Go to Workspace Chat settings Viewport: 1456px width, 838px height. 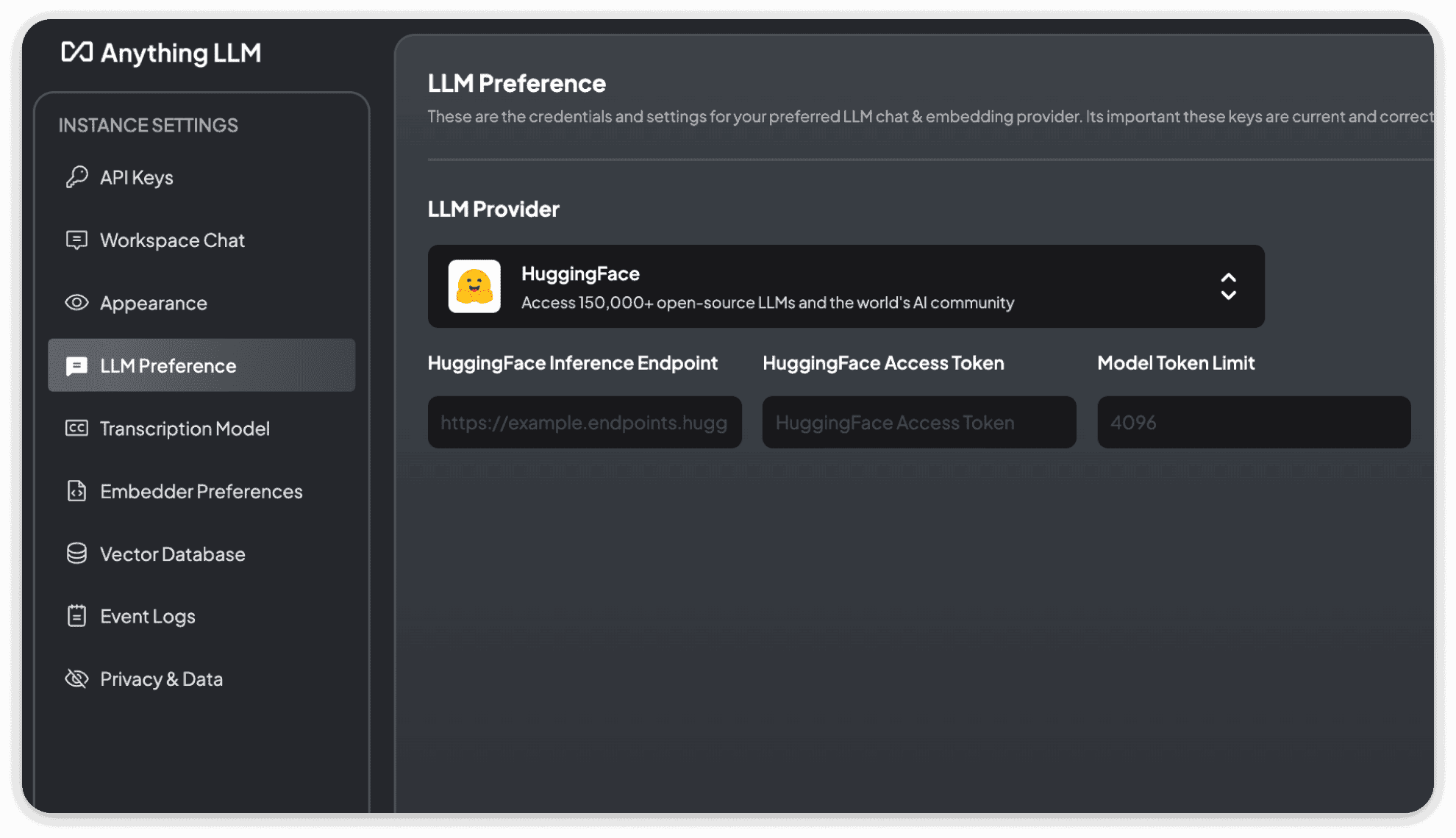pyautogui.click(x=201, y=240)
